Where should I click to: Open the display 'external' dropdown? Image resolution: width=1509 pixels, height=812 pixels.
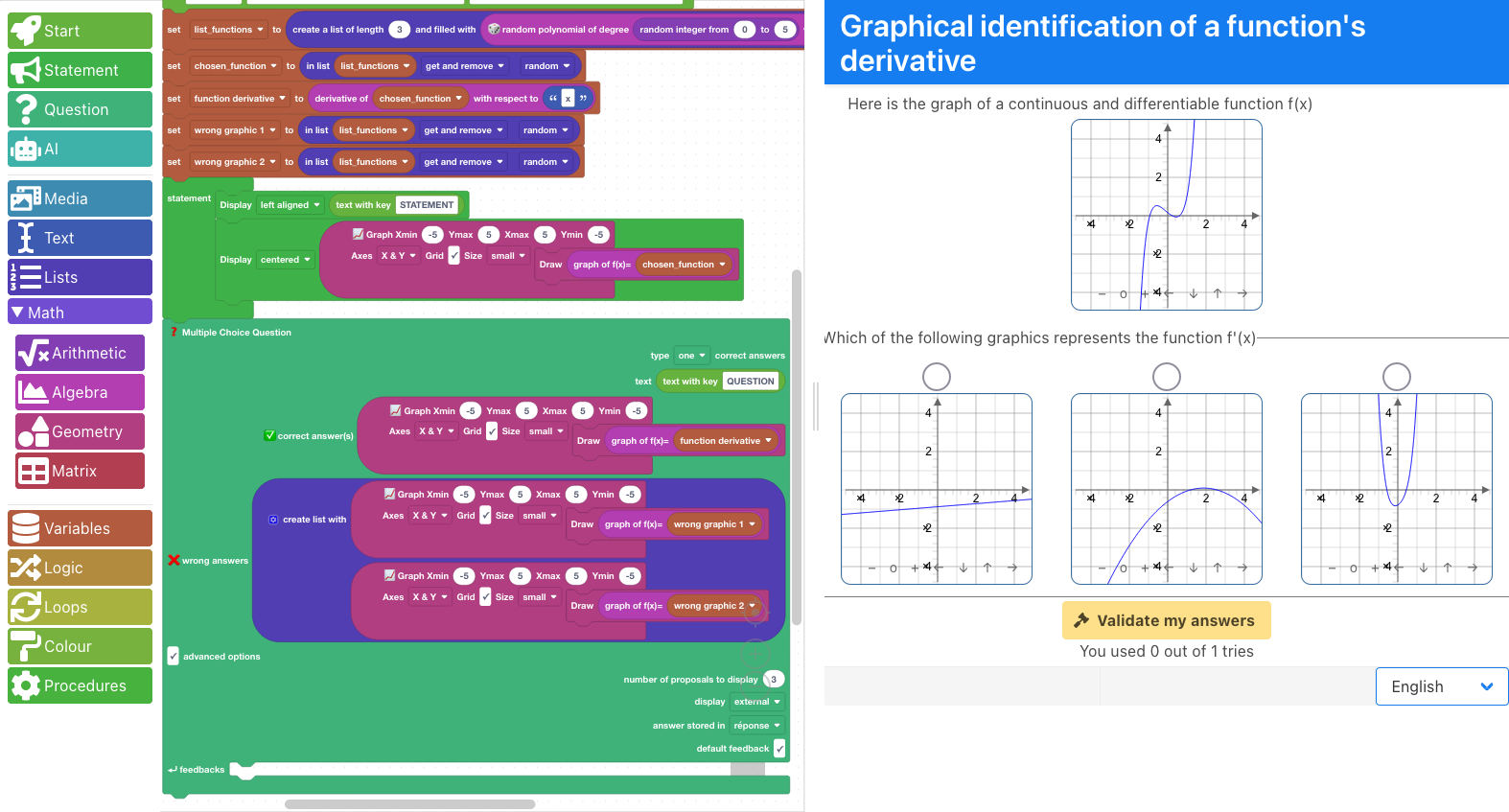pyautogui.click(x=756, y=702)
